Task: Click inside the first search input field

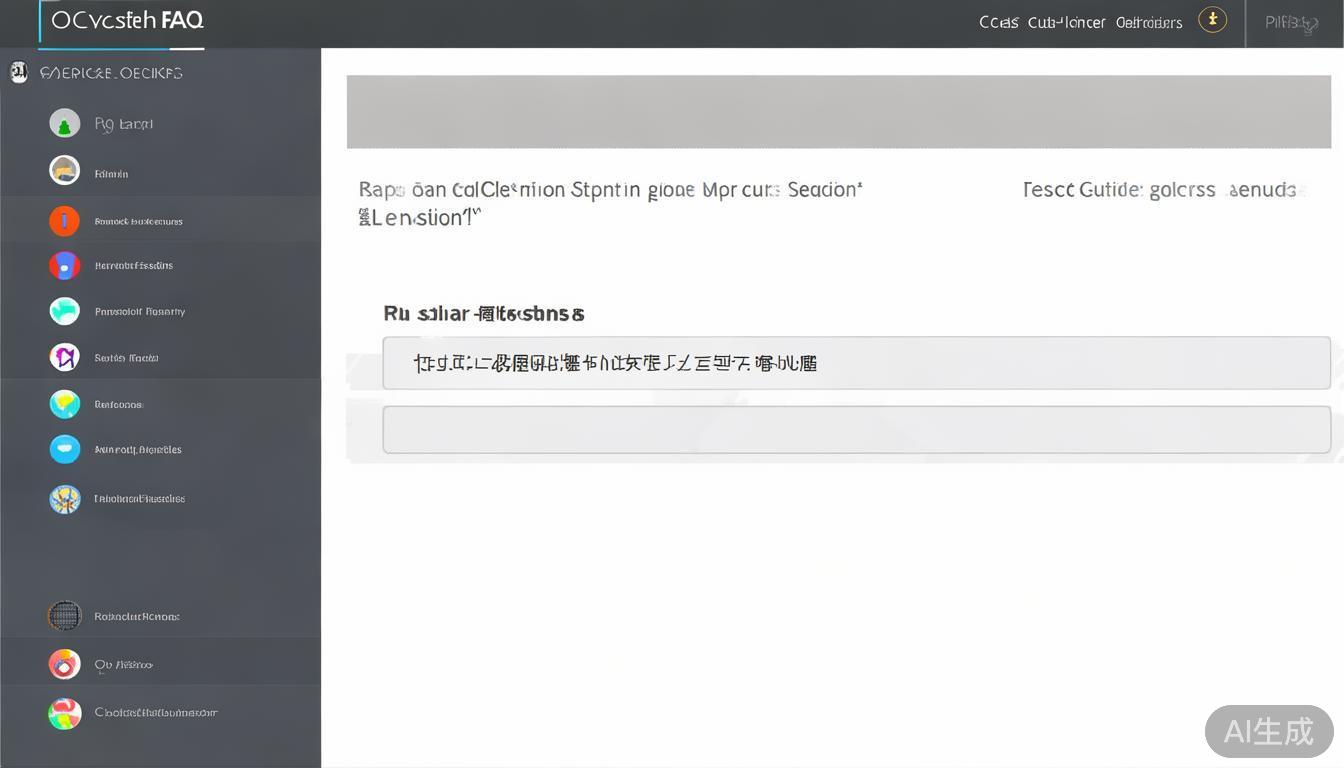Action: [x=856, y=362]
